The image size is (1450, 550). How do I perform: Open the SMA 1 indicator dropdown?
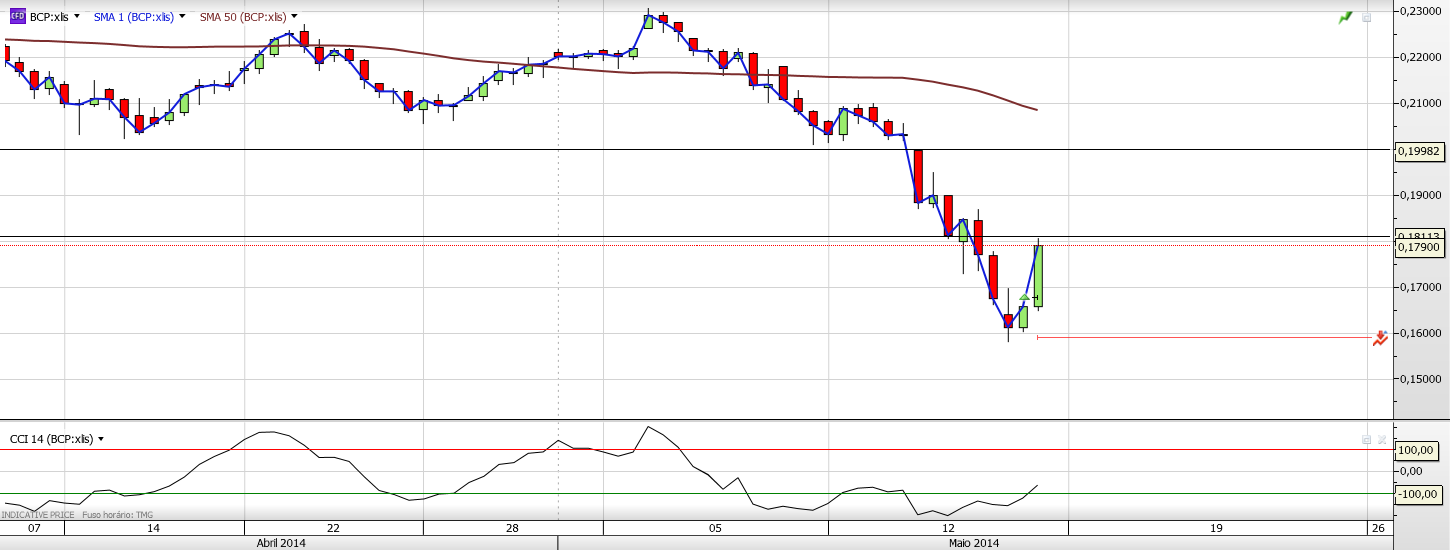tap(182, 17)
